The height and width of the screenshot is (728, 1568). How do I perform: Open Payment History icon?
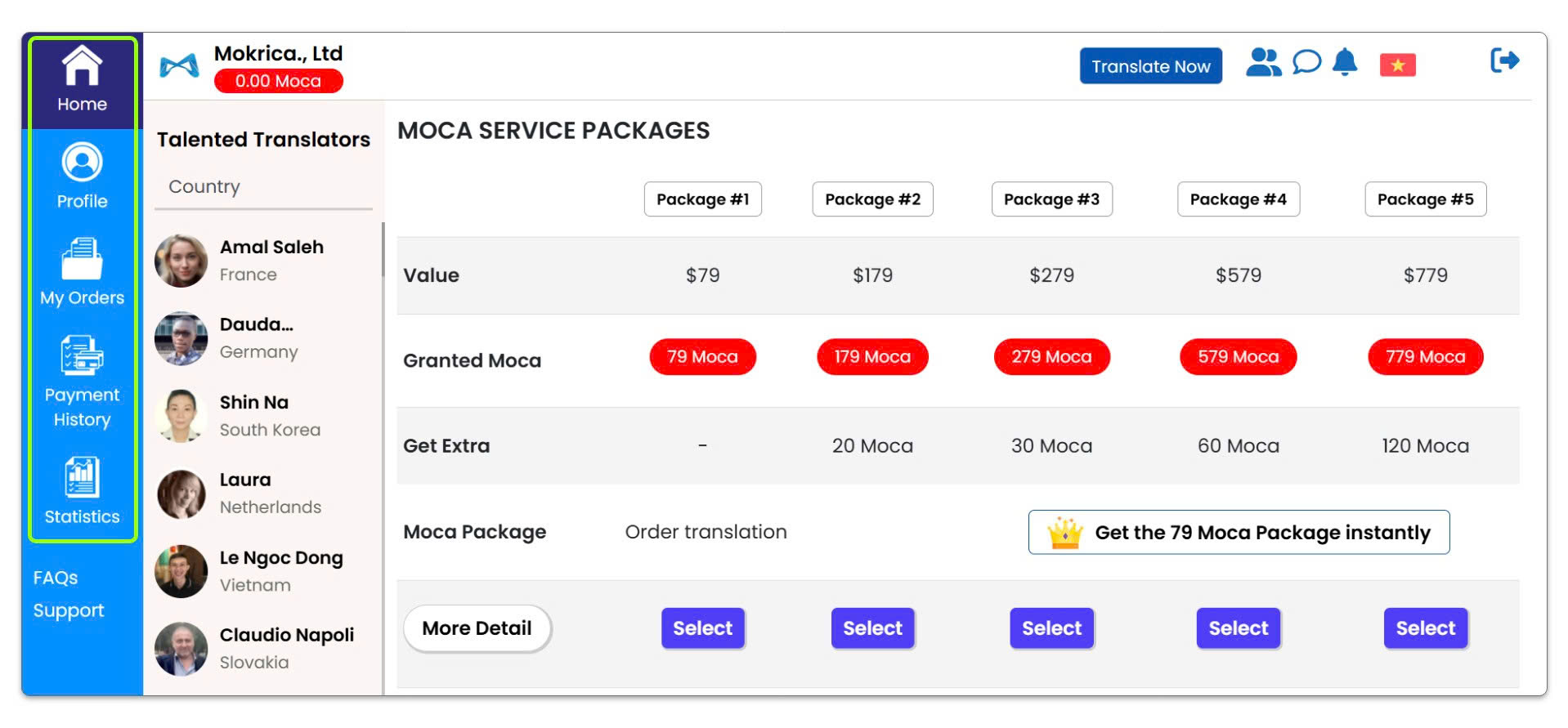82,356
